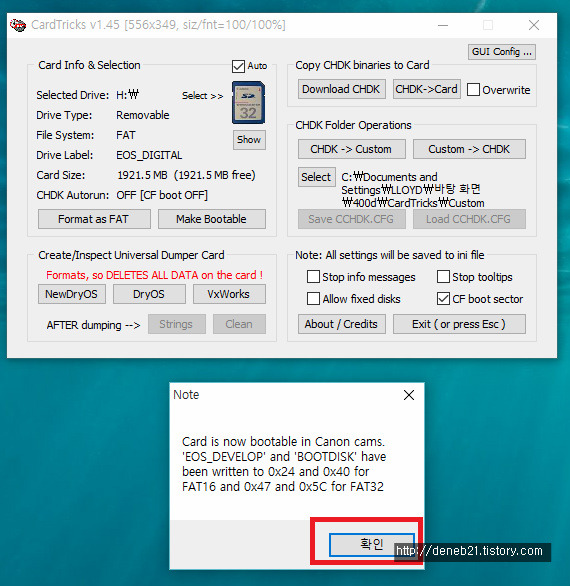Click Load CCHDK.CFG button
The image size is (570, 586).
pos(469,219)
